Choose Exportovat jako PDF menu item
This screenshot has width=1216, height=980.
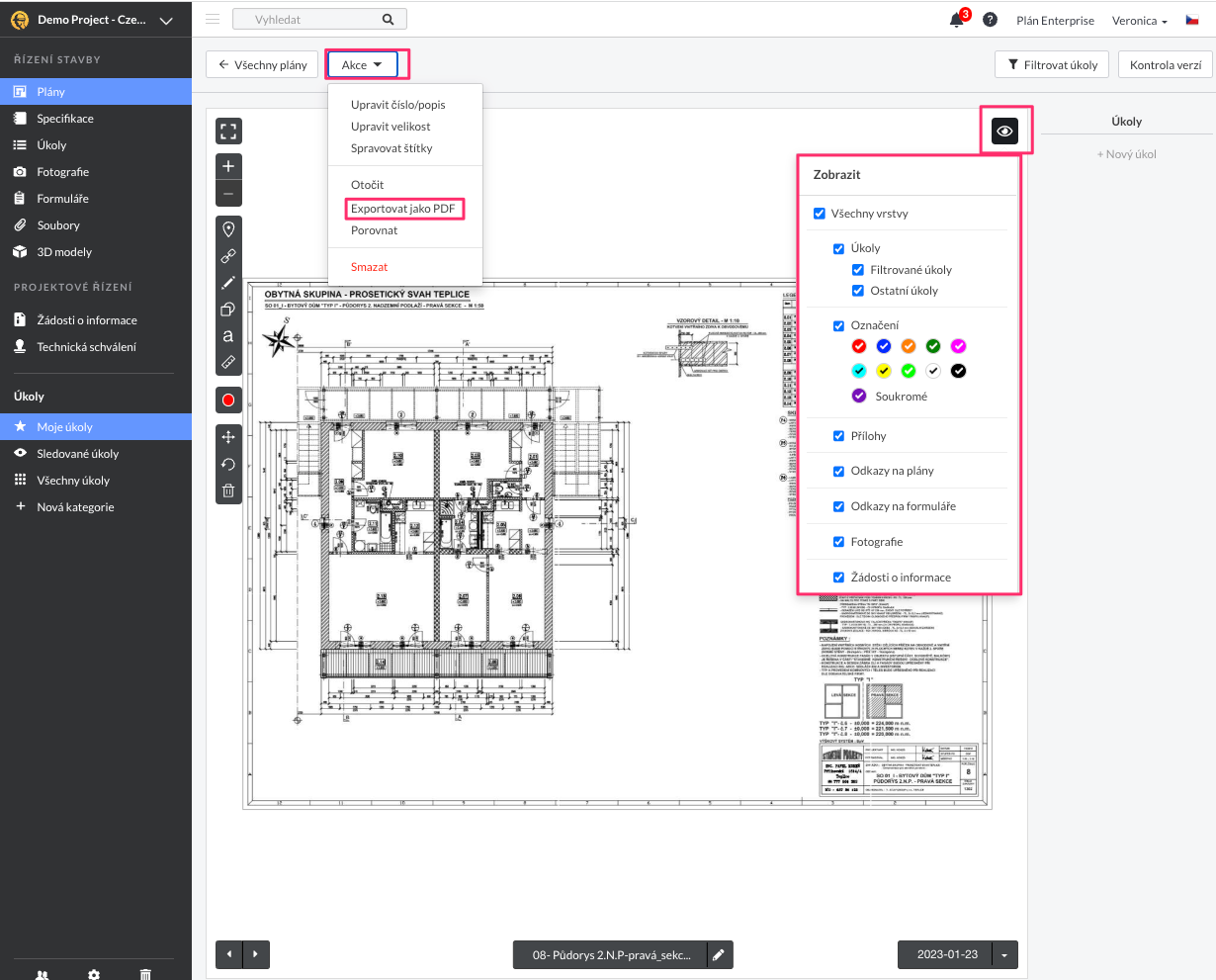click(x=402, y=209)
